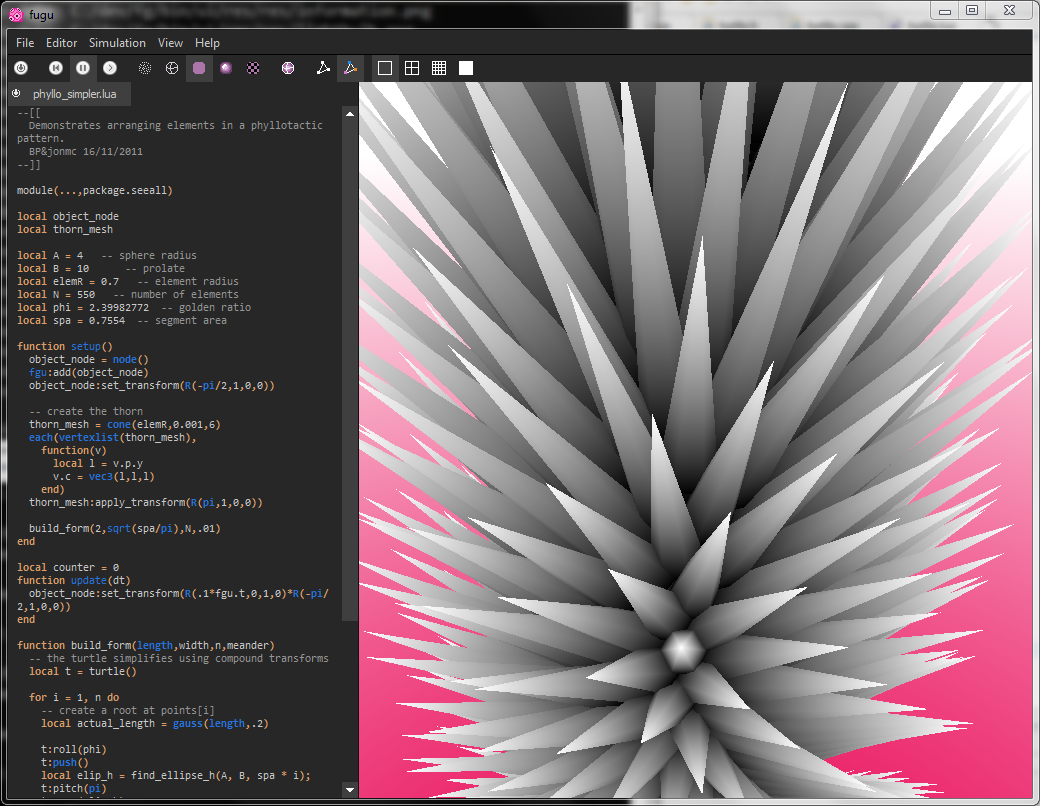Restart the simulation with the rewind button

[56, 68]
